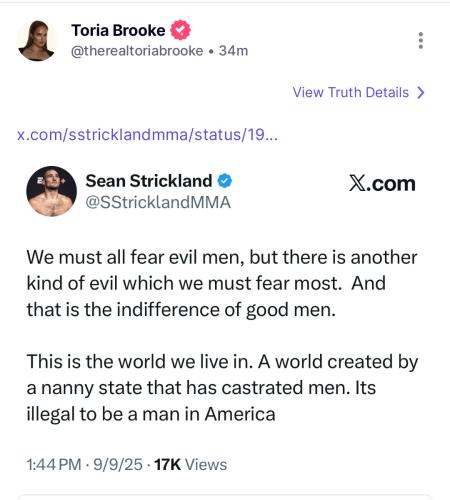Open Toria Brooke's profile picture
Image resolution: width=450 pixels, height=500 pixels.
tap(36, 41)
